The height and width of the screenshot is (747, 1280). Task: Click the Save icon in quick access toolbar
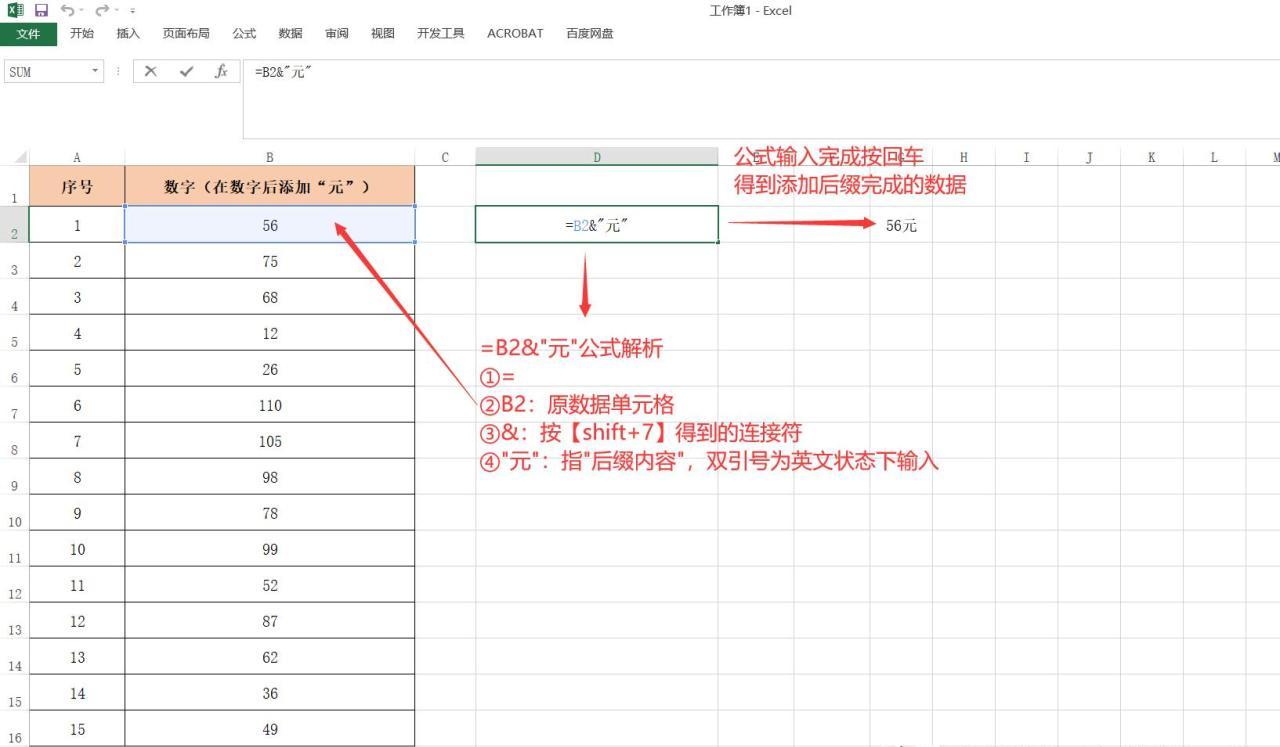coord(41,10)
